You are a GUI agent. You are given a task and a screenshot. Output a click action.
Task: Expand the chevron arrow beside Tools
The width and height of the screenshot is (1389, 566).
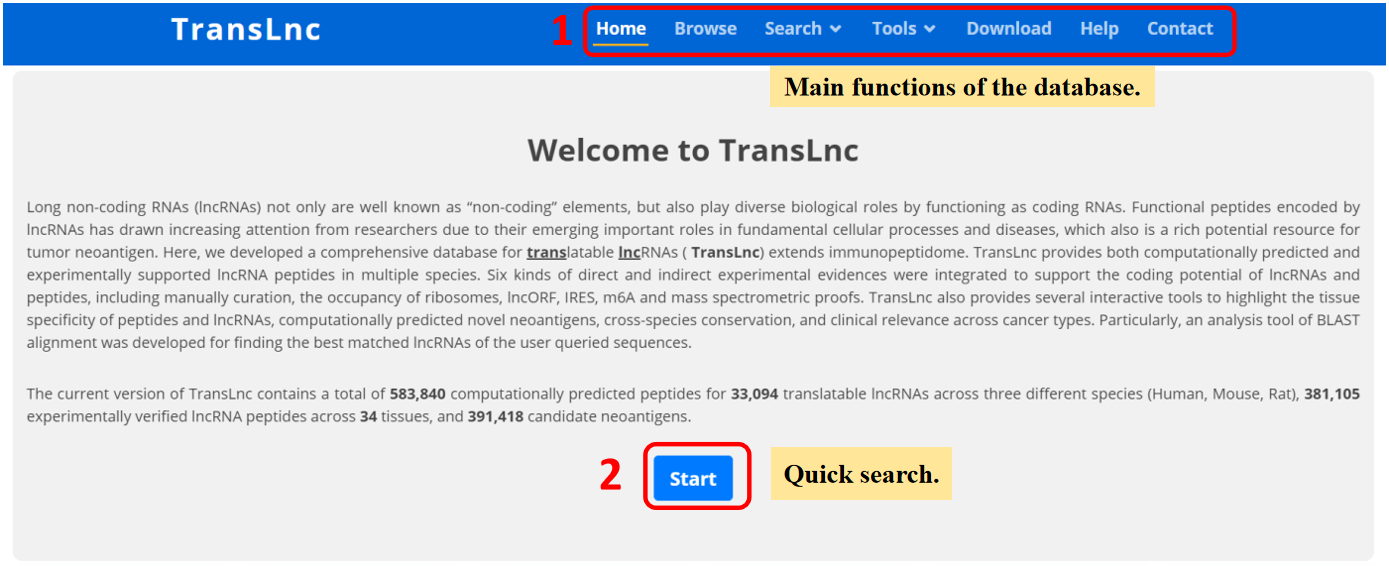tap(930, 29)
